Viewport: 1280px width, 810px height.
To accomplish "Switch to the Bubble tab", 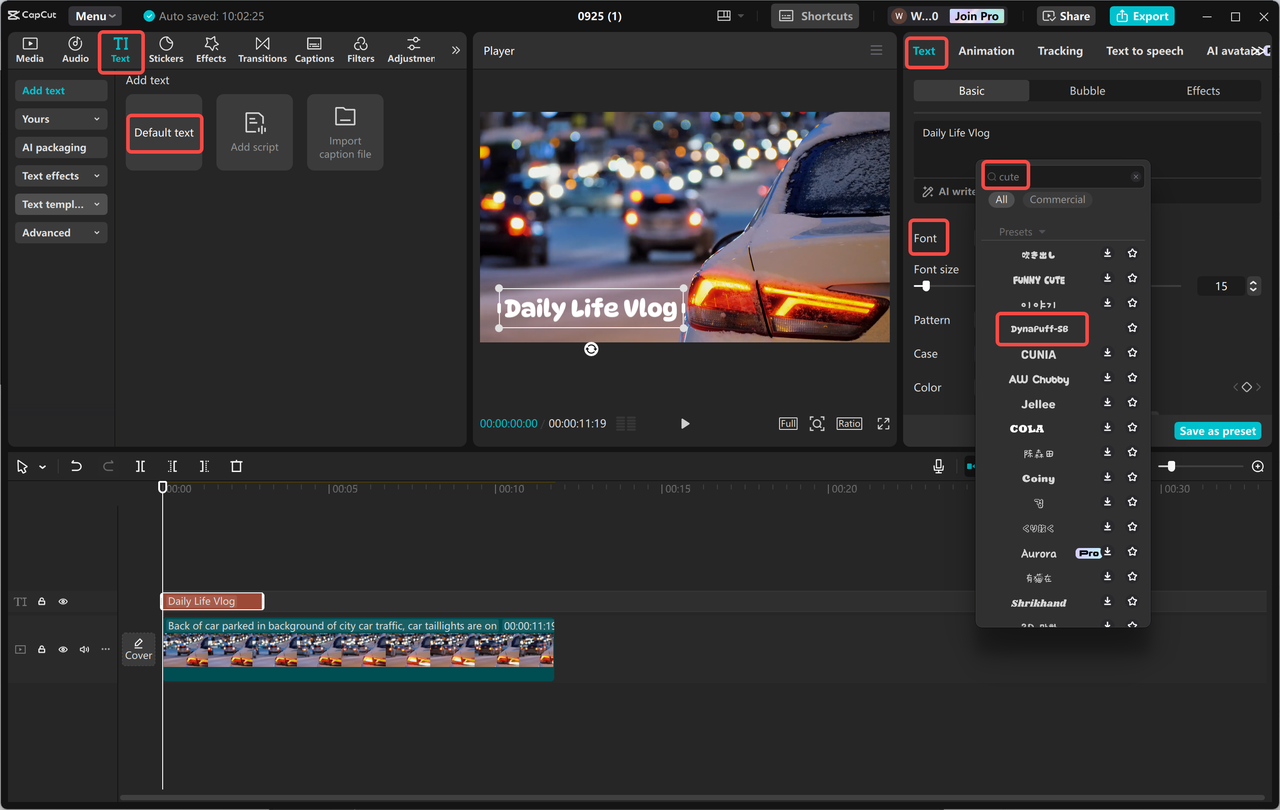I will click(1086, 90).
